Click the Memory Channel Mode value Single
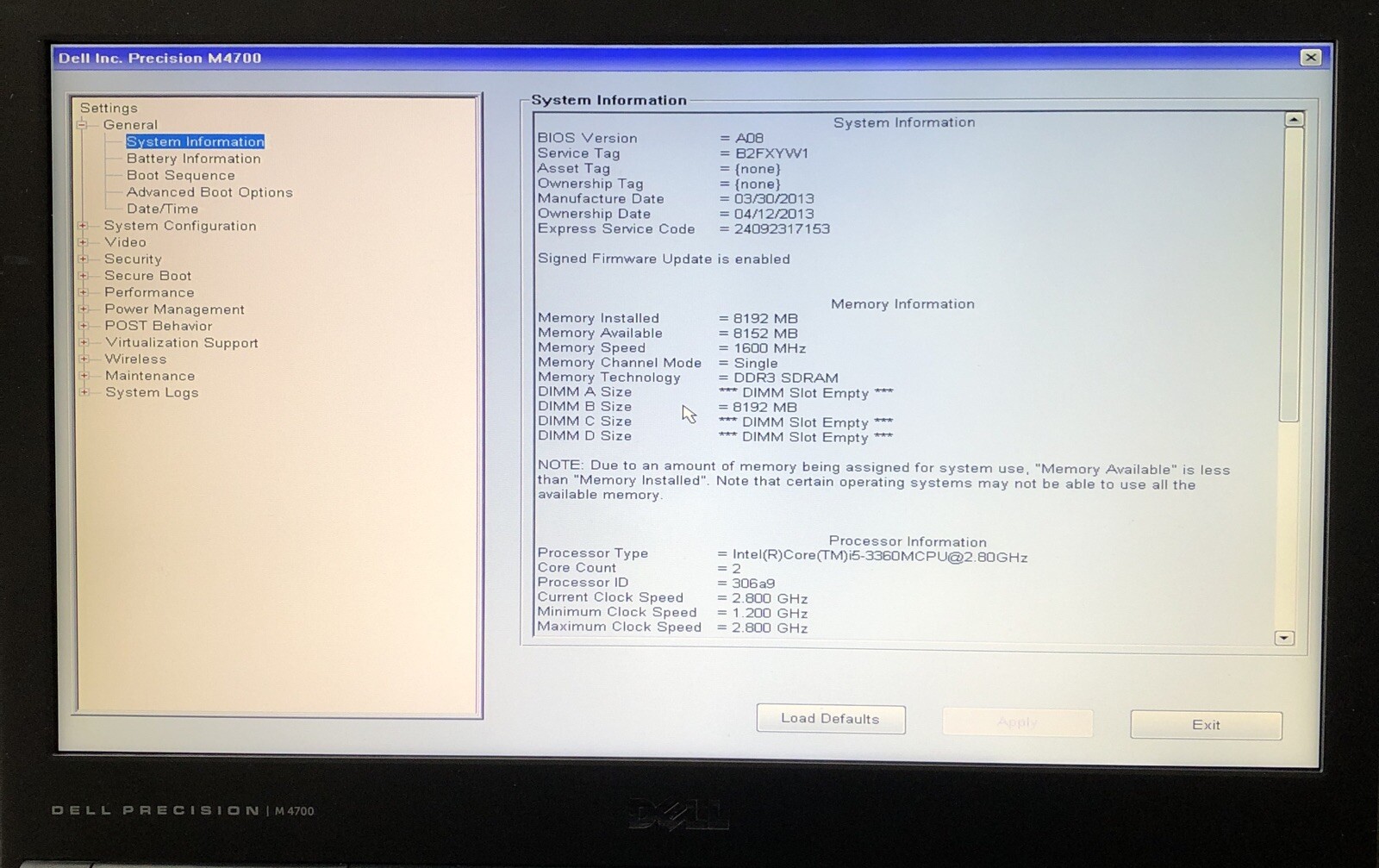 coord(756,364)
